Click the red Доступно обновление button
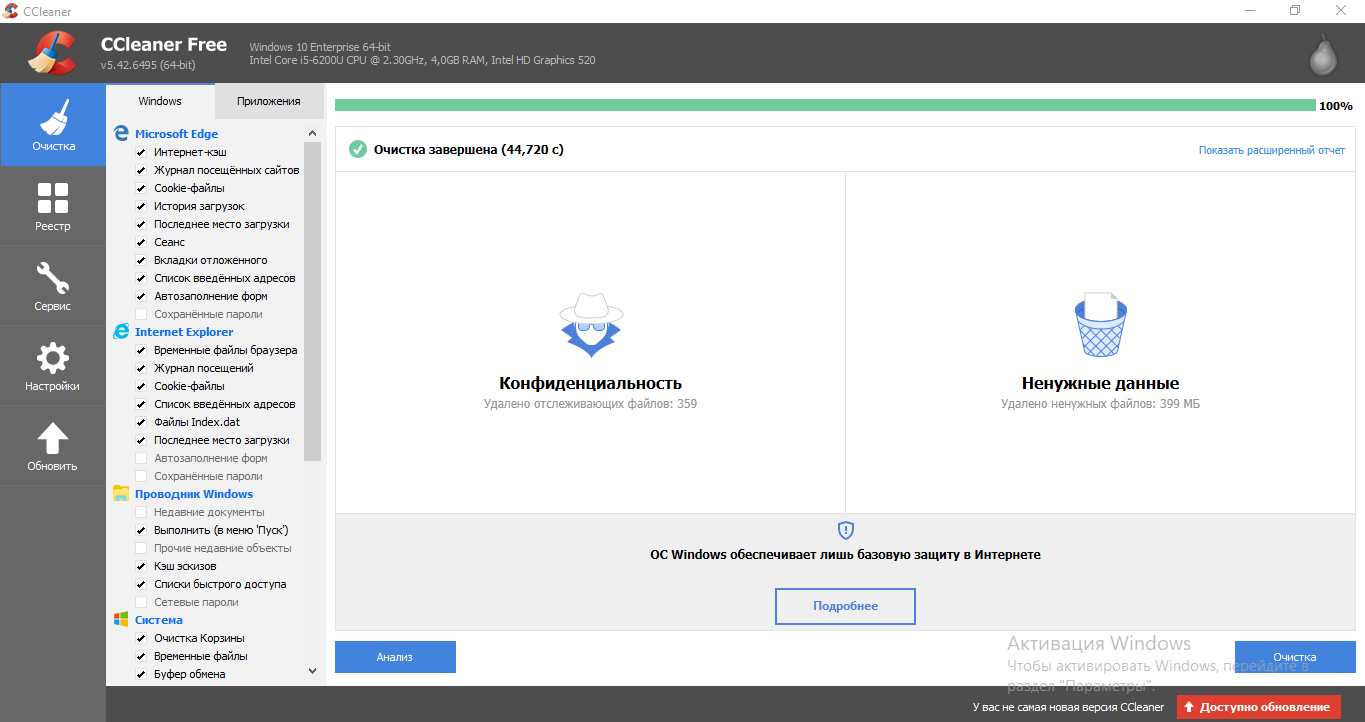The height and width of the screenshot is (722, 1365). click(1258, 707)
